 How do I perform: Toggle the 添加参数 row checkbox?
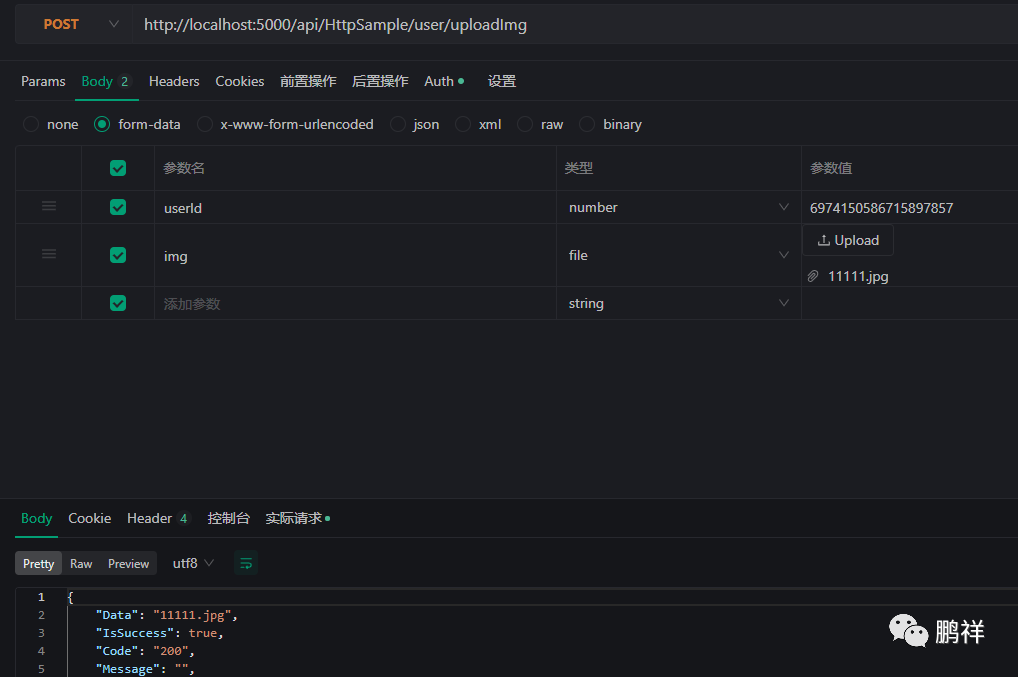(x=118, y=303)
